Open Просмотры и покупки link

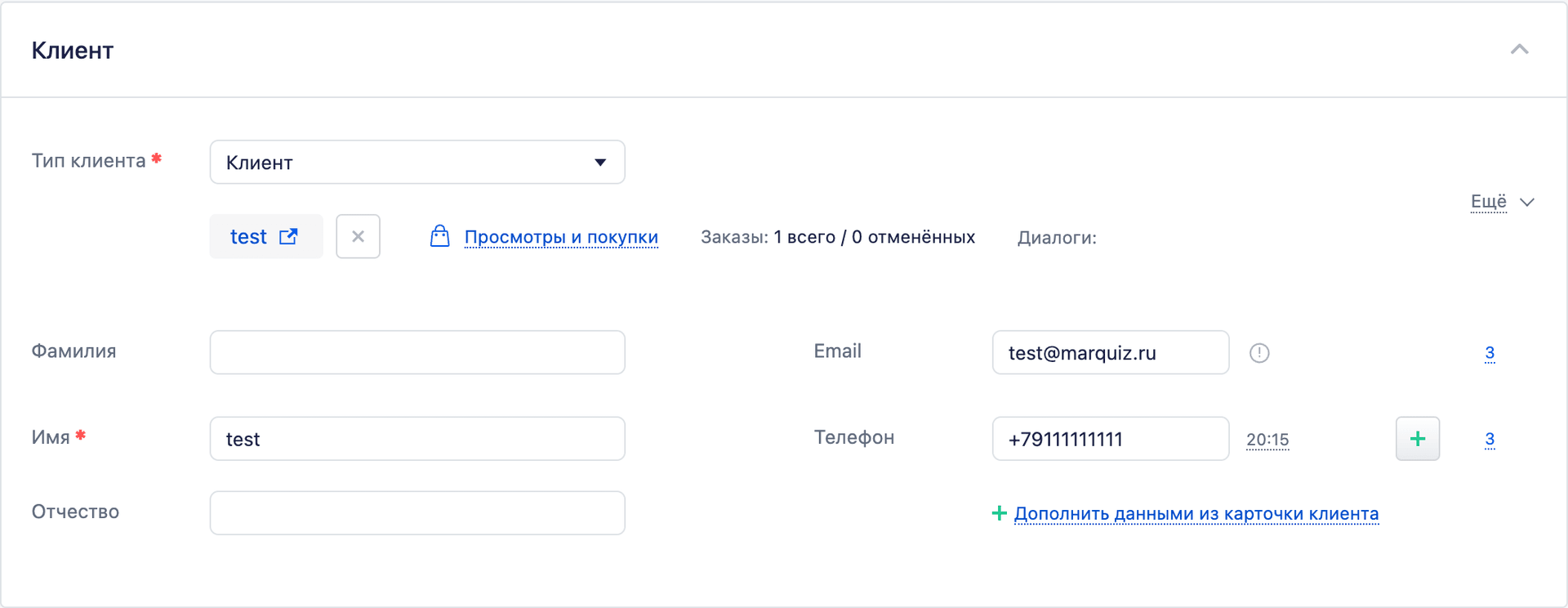pos(561,237)
